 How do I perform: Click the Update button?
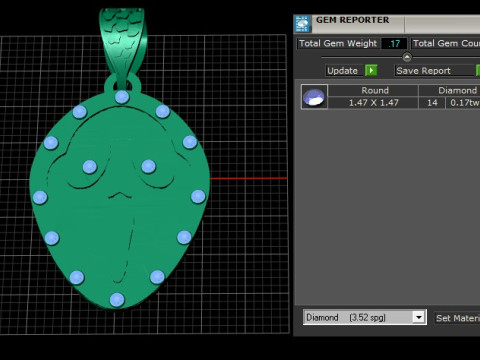[x=344, y=71]
